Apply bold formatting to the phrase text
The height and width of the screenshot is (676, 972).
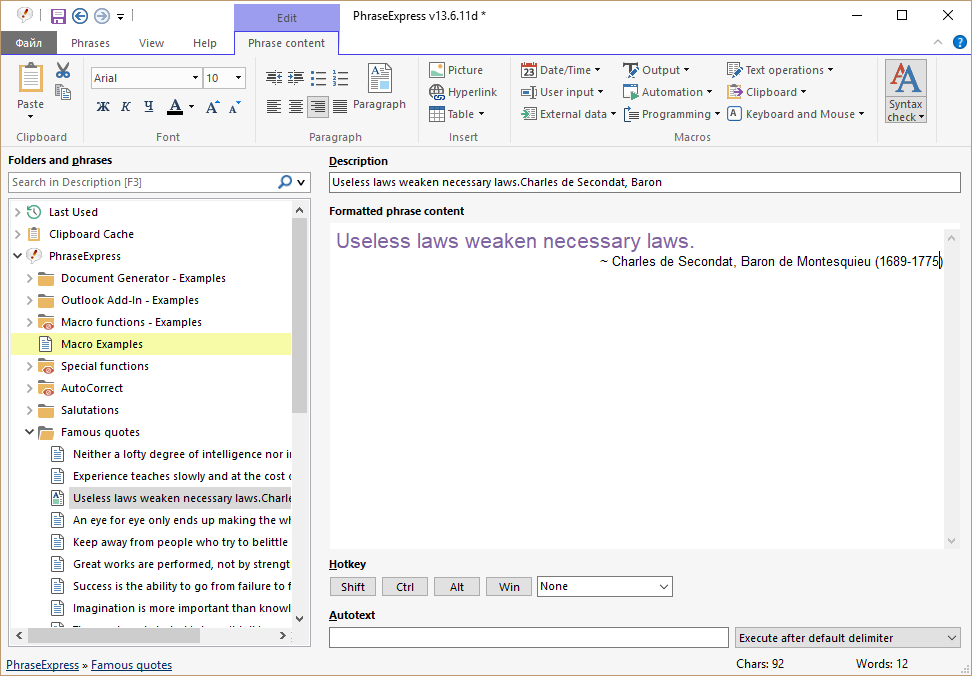point(103,105)
